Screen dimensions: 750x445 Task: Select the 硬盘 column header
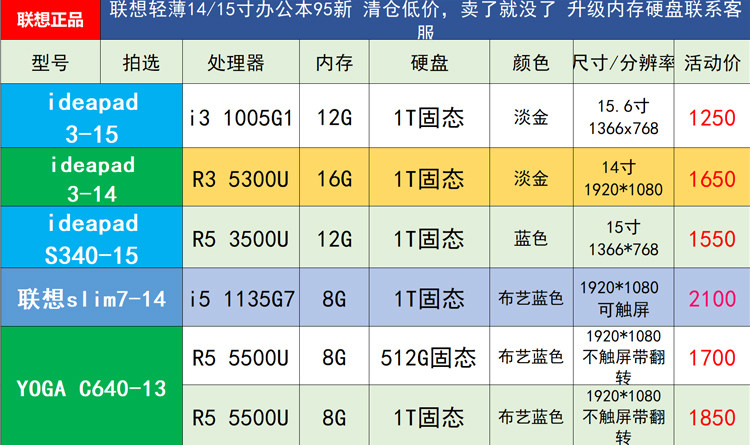click(430, 62)
